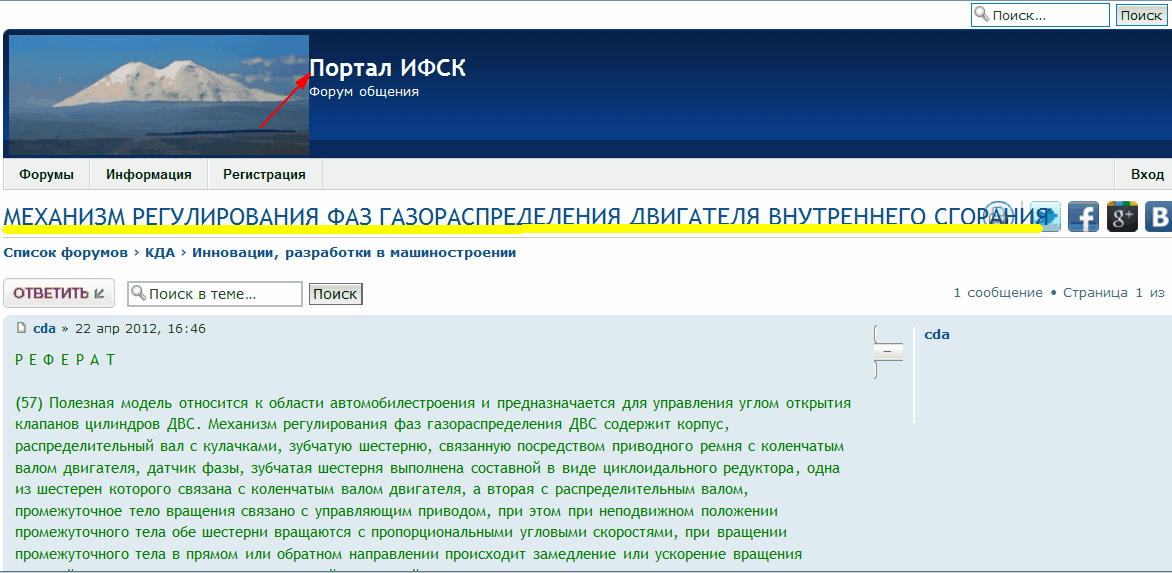Open 'Список форумов' breadcrumb link
1172x573 pixels.
(65, 252)
